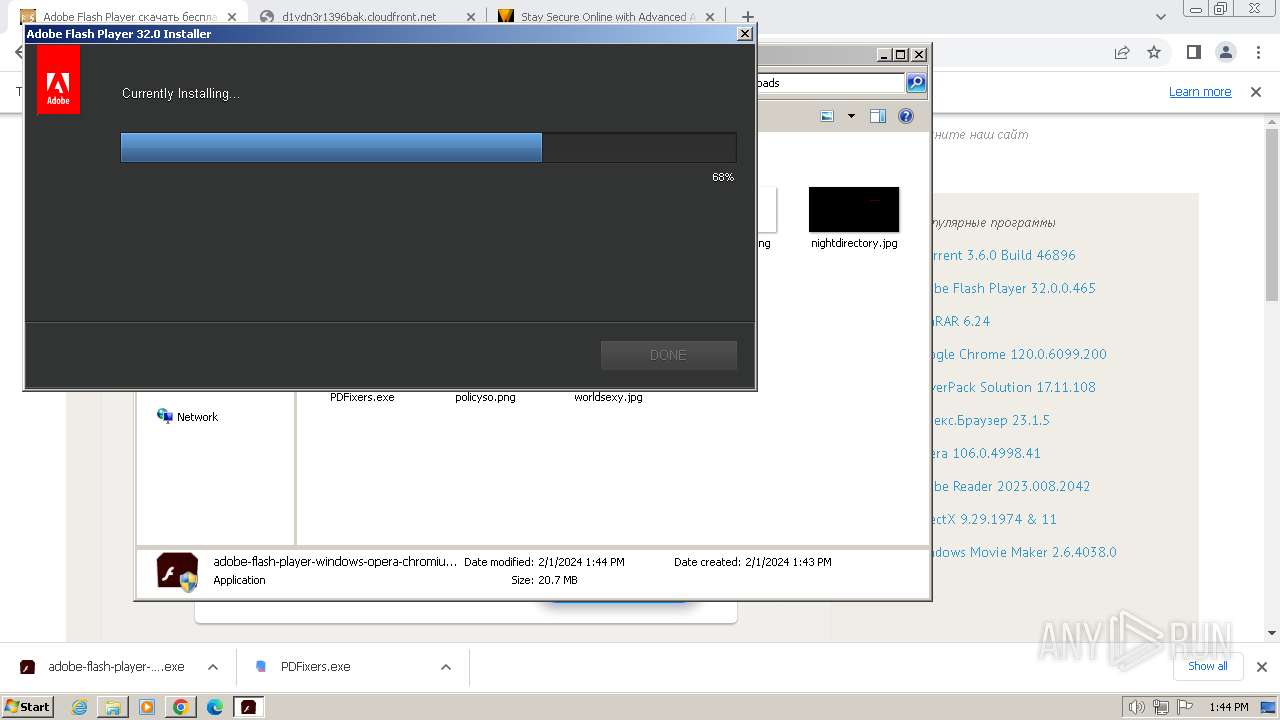This screenshot has height=720, width=1280.
Task: Dismiss the infobar with its X
Action: click(x=1256, y=92)
